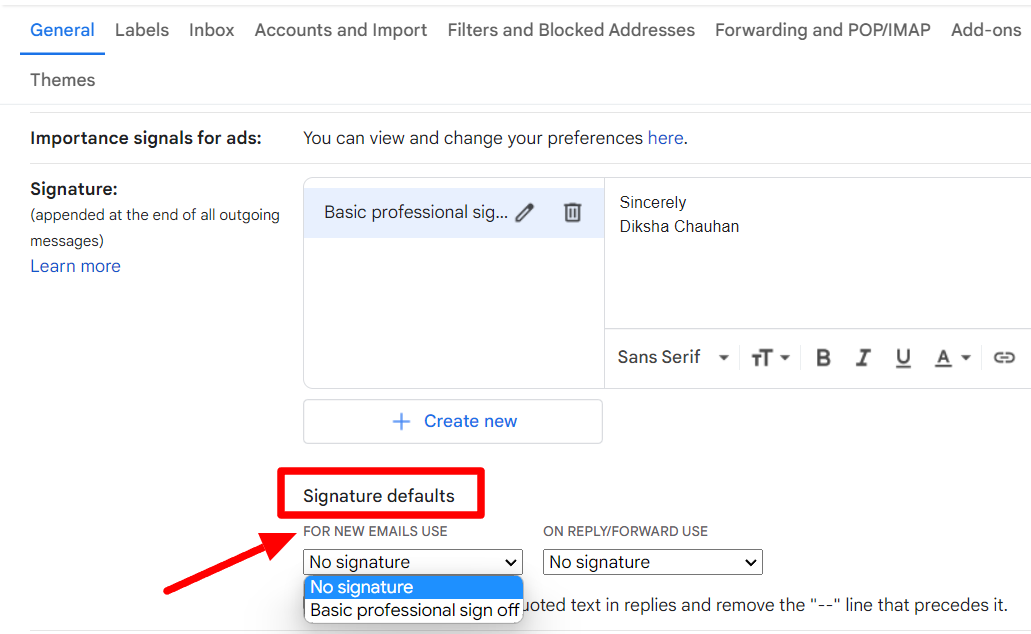Open the Learn more link
1031x634 pixels.
76,266
